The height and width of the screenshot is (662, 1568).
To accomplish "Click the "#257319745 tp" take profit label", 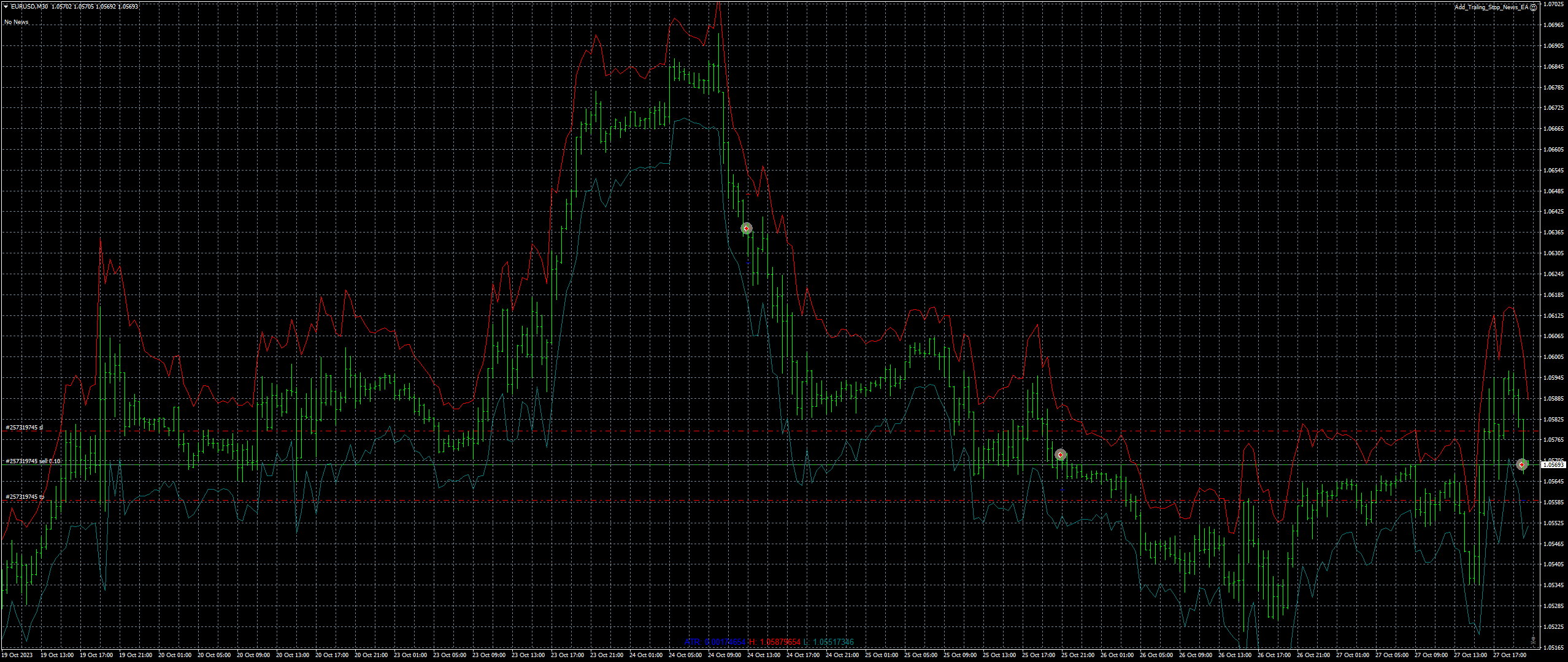I will click(25, 496).
